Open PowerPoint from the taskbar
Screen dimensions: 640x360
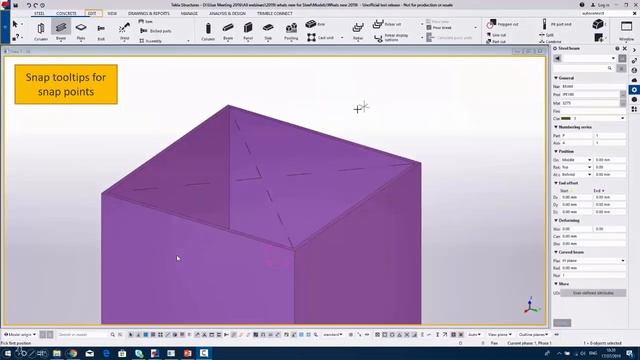(x=187, y=353)
